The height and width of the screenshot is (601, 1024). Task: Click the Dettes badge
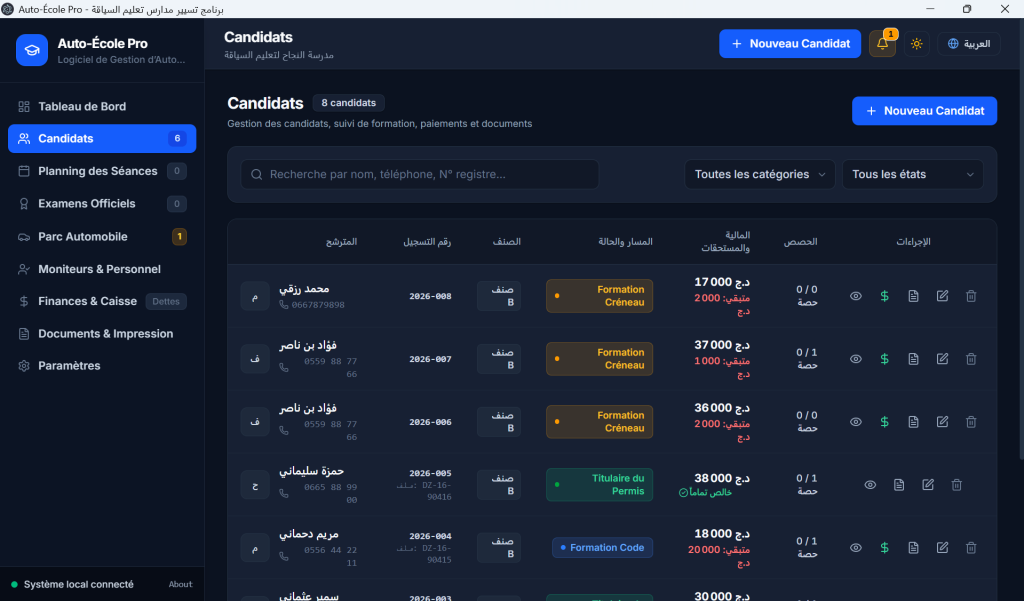166,301
